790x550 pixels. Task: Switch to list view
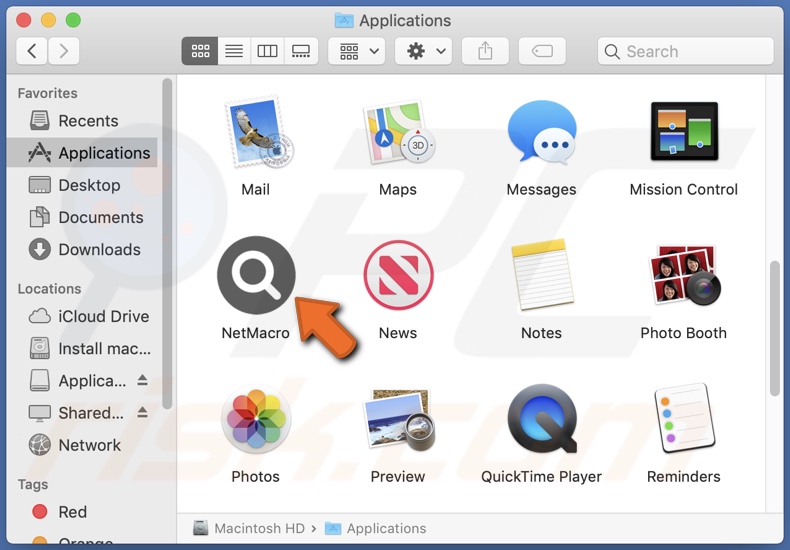[x=234, y=51]
